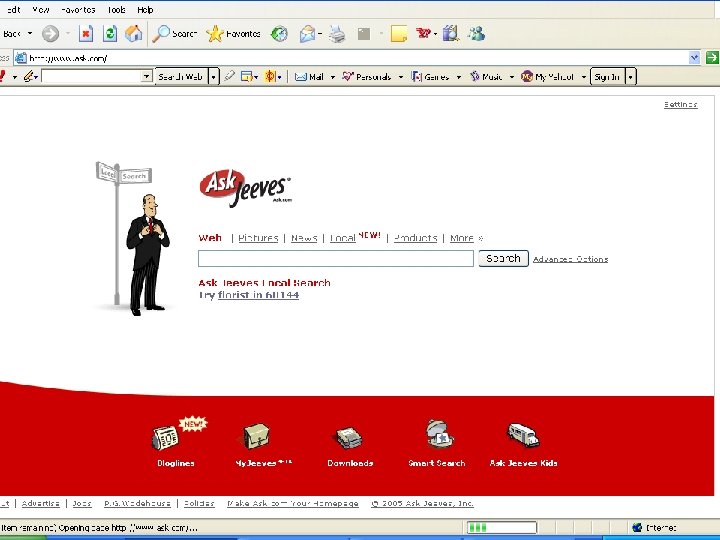Print the page with the printer icon

coord(337,34)
